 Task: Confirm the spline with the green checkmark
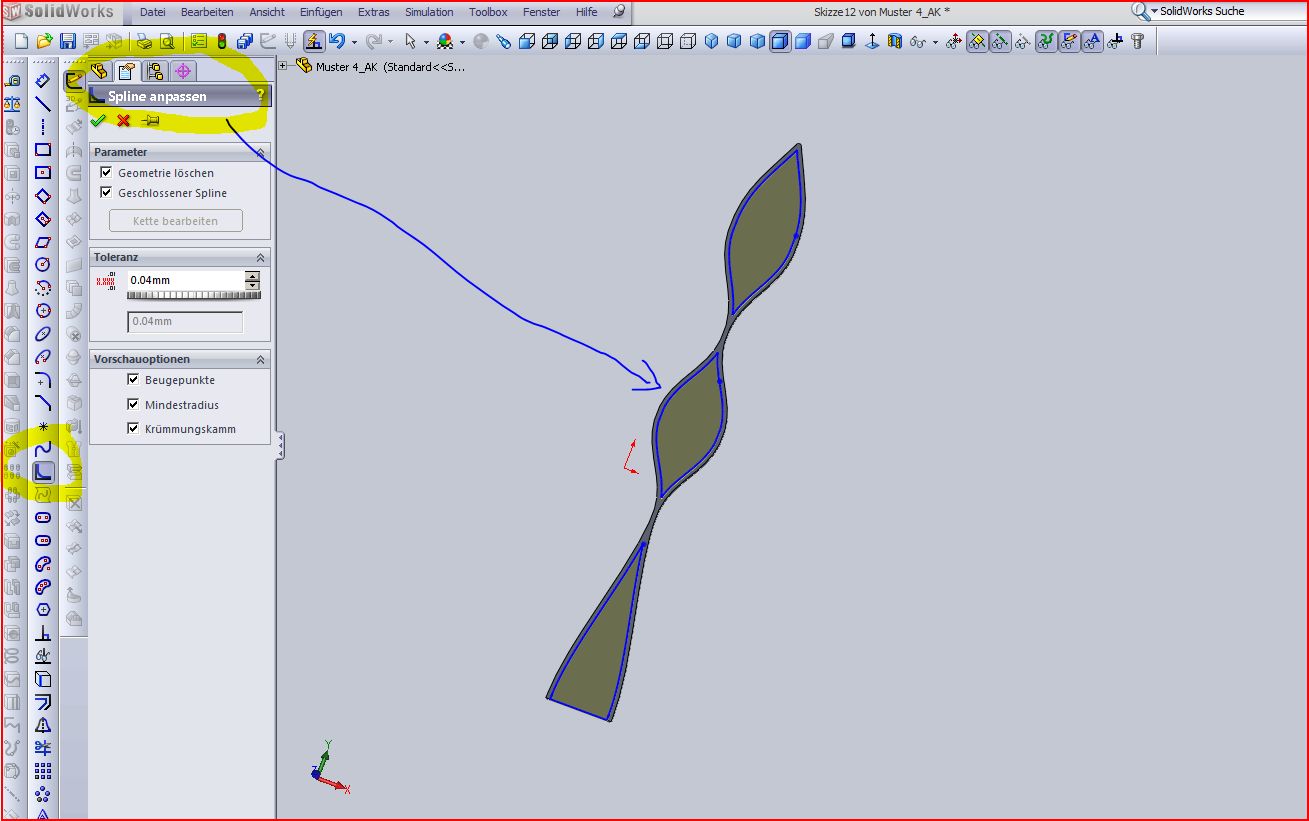98,120
